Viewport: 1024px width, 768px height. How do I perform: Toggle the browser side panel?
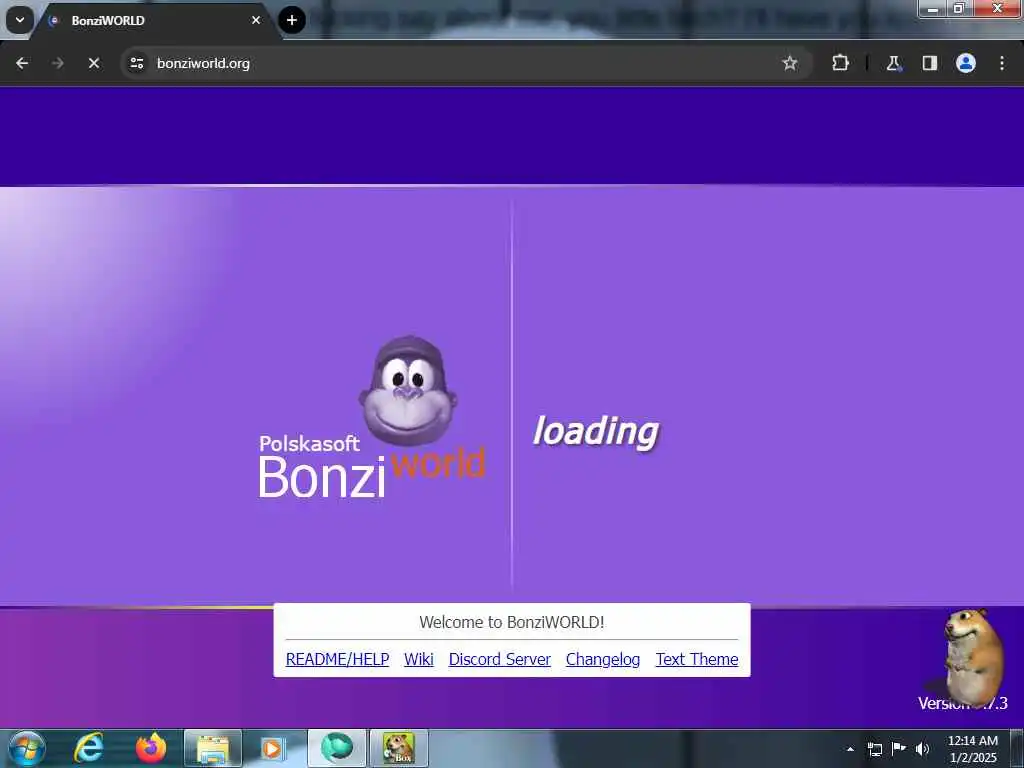930,63
